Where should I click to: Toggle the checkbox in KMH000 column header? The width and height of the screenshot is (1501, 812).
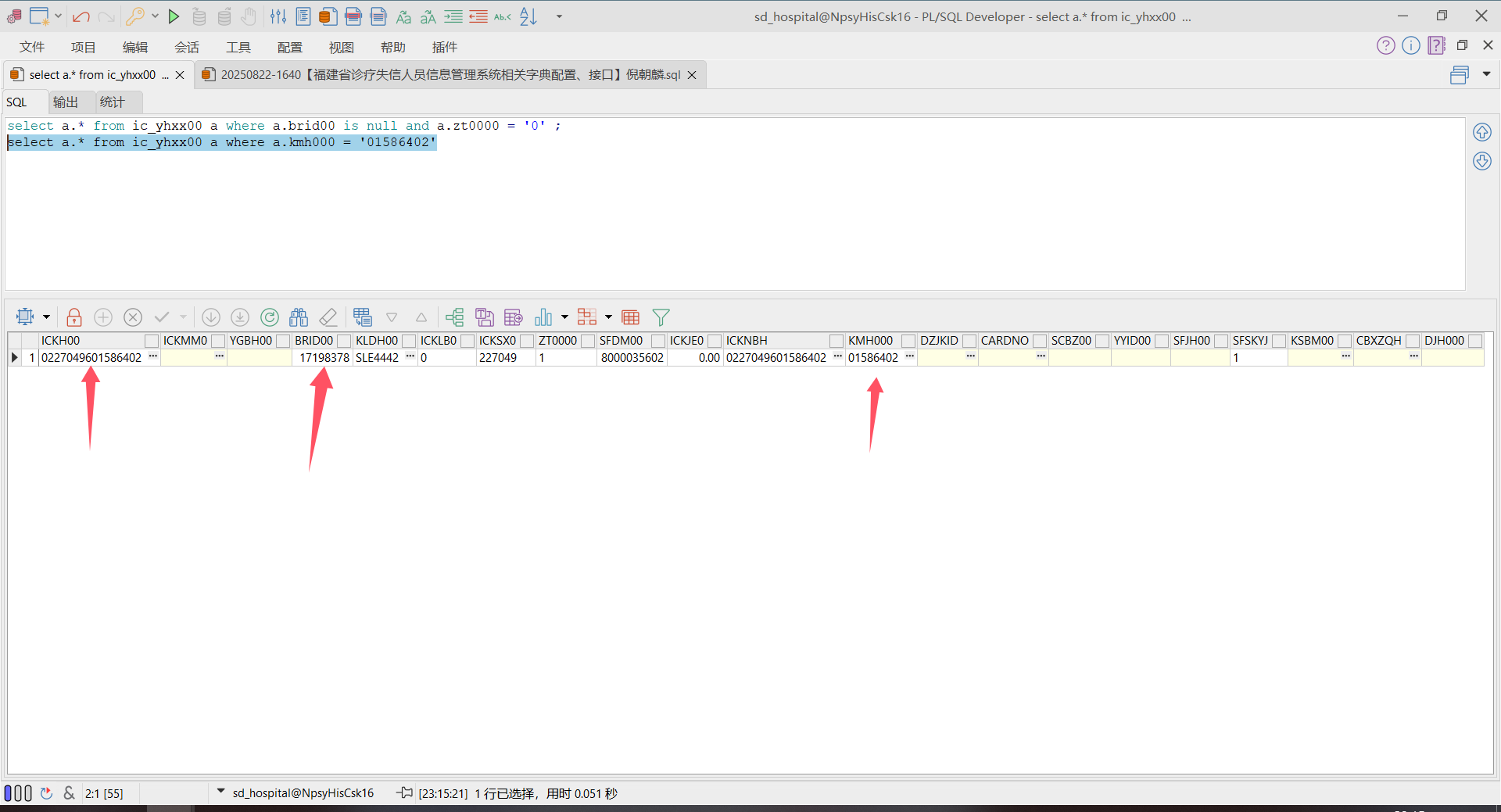click(x=908, y=341)
